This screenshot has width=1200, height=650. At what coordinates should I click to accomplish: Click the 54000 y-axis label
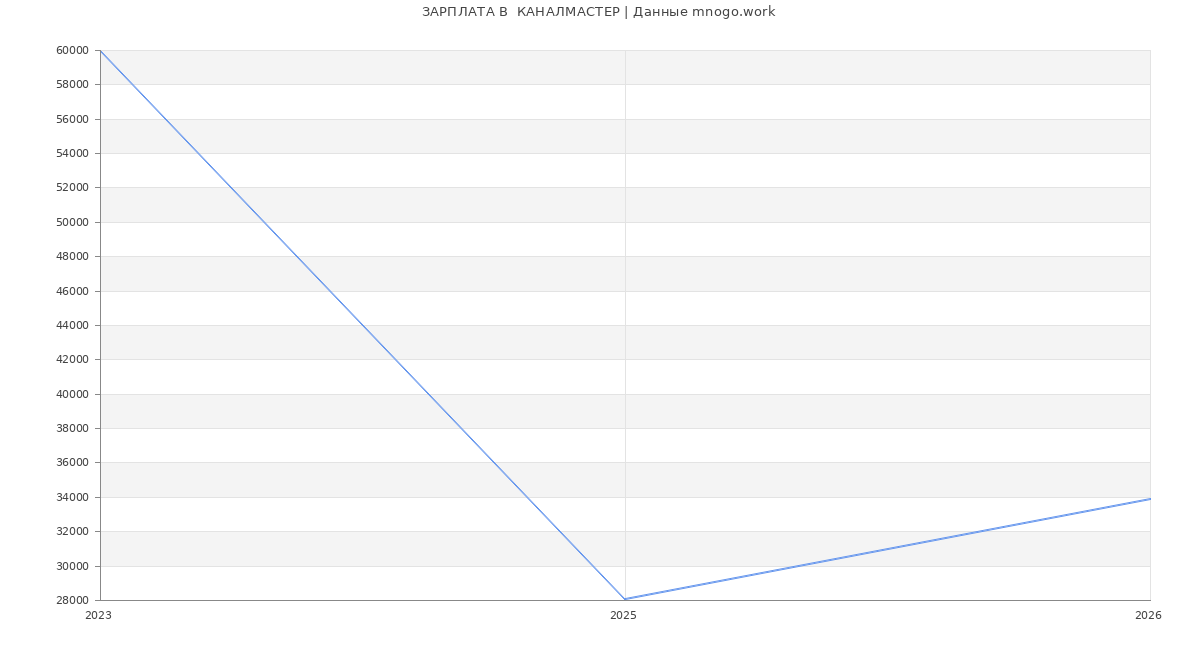coord(72,153)
